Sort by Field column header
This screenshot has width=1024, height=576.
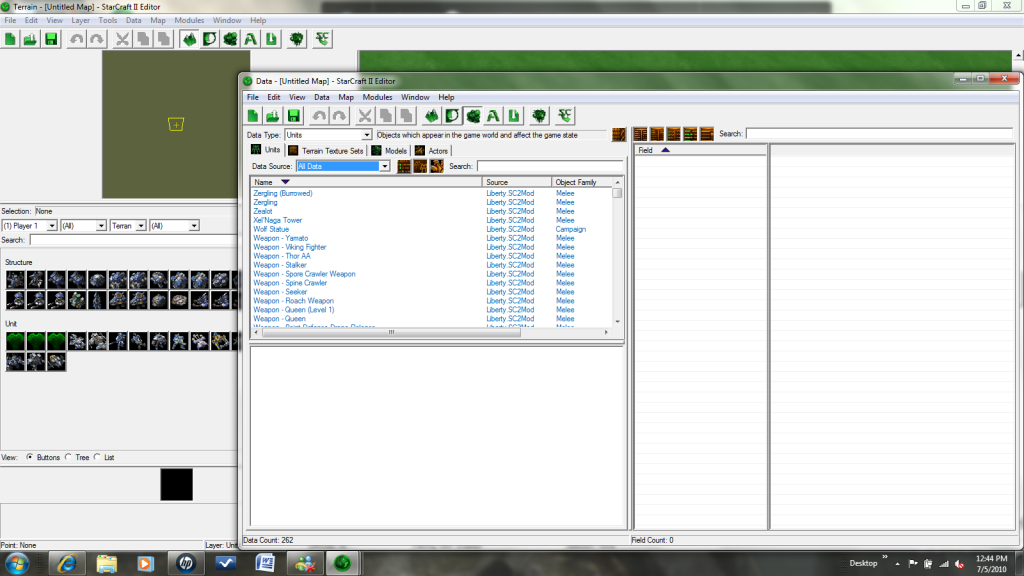click(700, 150)
